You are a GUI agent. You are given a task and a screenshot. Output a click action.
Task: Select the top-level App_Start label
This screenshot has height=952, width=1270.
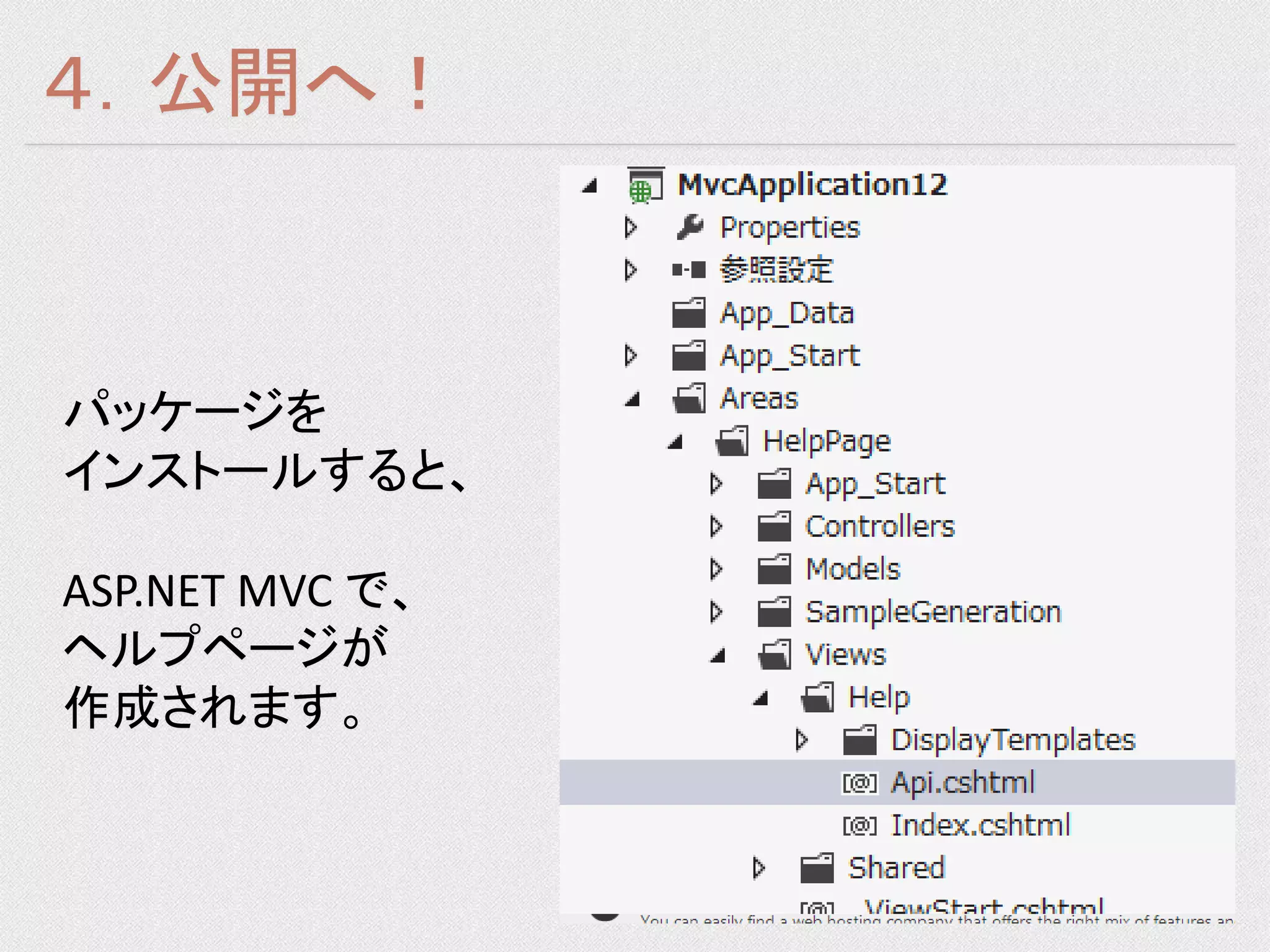[x=790, y=357]
